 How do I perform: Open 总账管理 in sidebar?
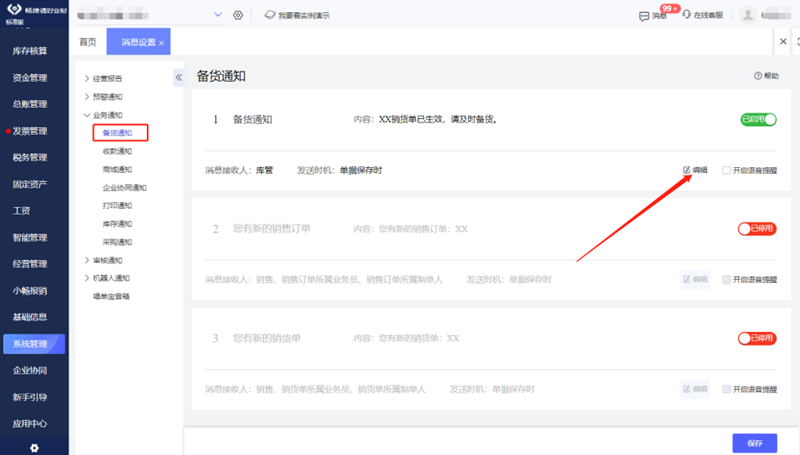pyautogui.click(x=30, y=104)
